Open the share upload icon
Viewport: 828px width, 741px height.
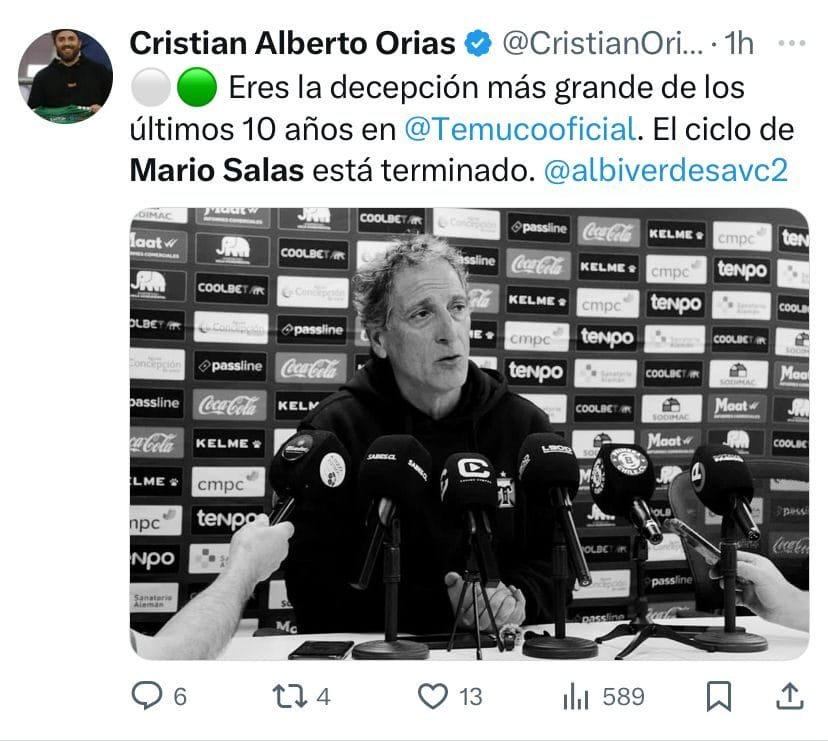pos(790,696)
